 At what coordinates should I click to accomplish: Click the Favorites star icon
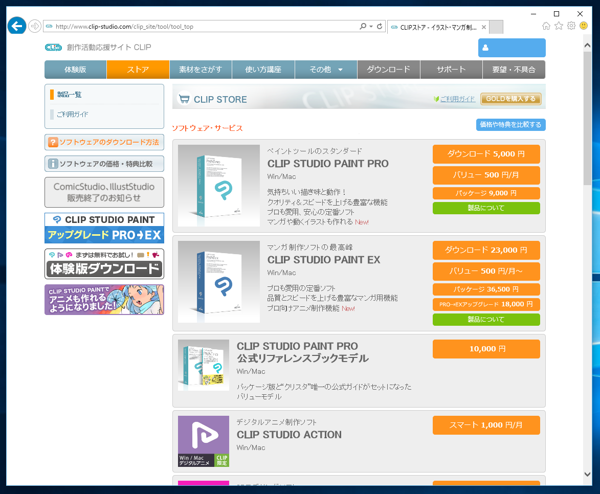tap(559, 26)
